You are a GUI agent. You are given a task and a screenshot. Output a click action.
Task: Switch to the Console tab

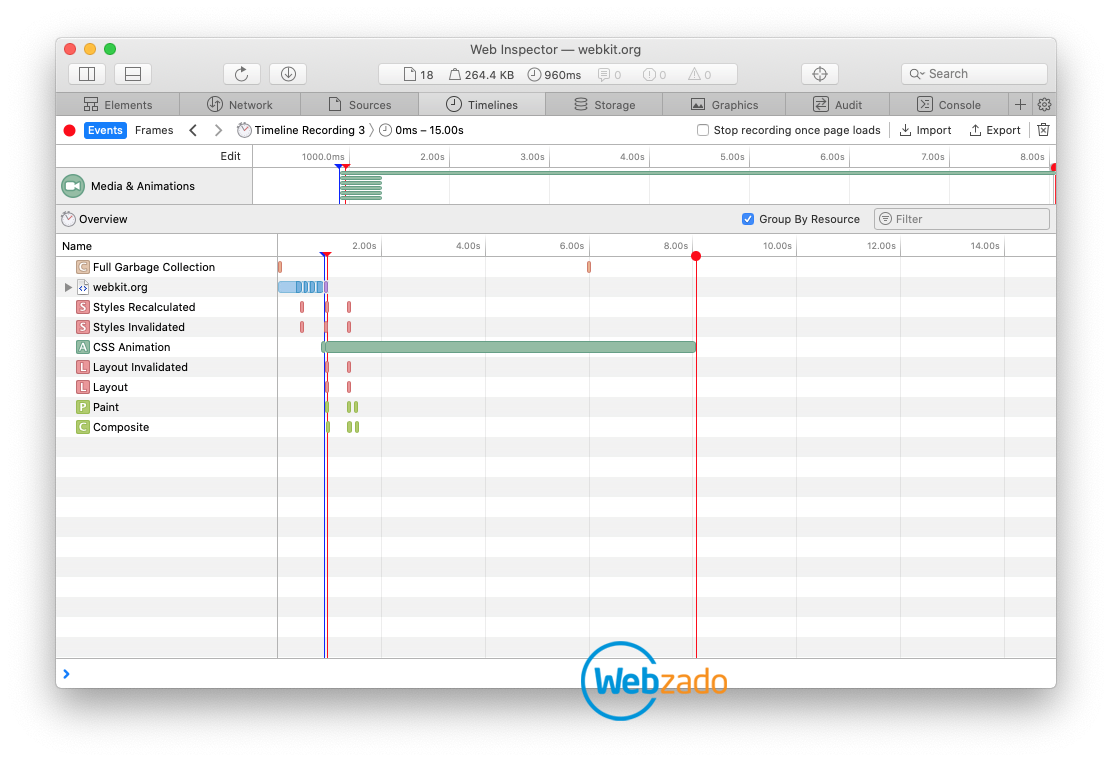coord(948,104)
